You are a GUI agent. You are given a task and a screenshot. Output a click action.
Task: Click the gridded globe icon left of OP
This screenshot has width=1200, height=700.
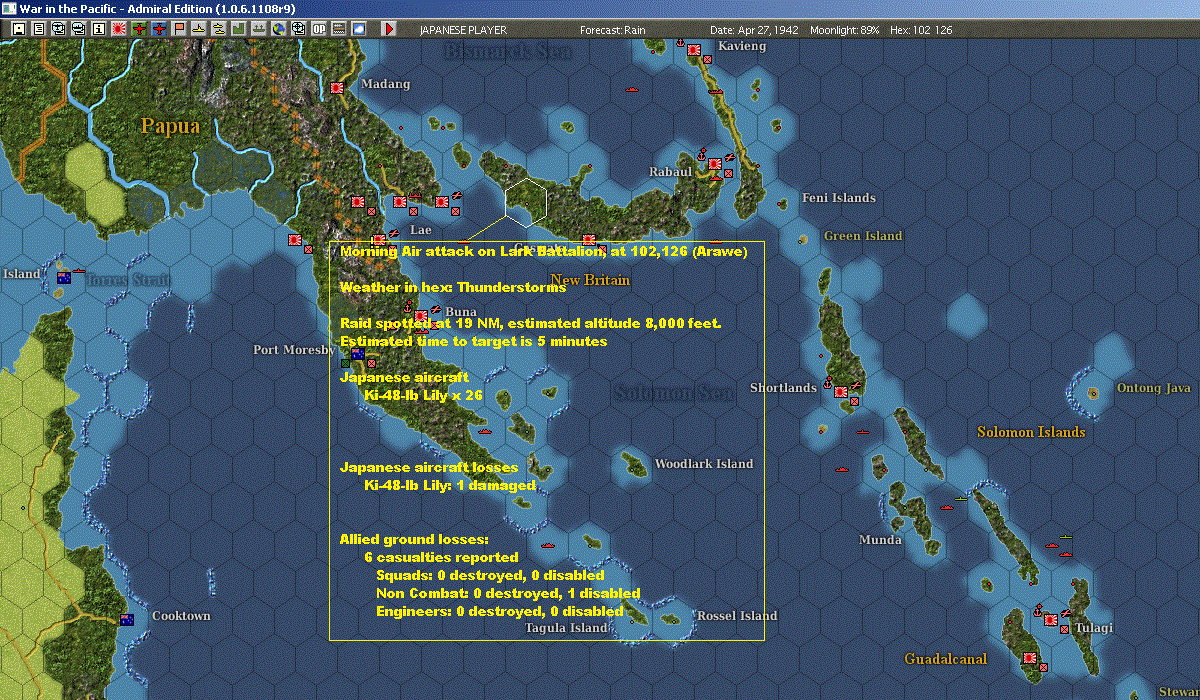[299, 29]
